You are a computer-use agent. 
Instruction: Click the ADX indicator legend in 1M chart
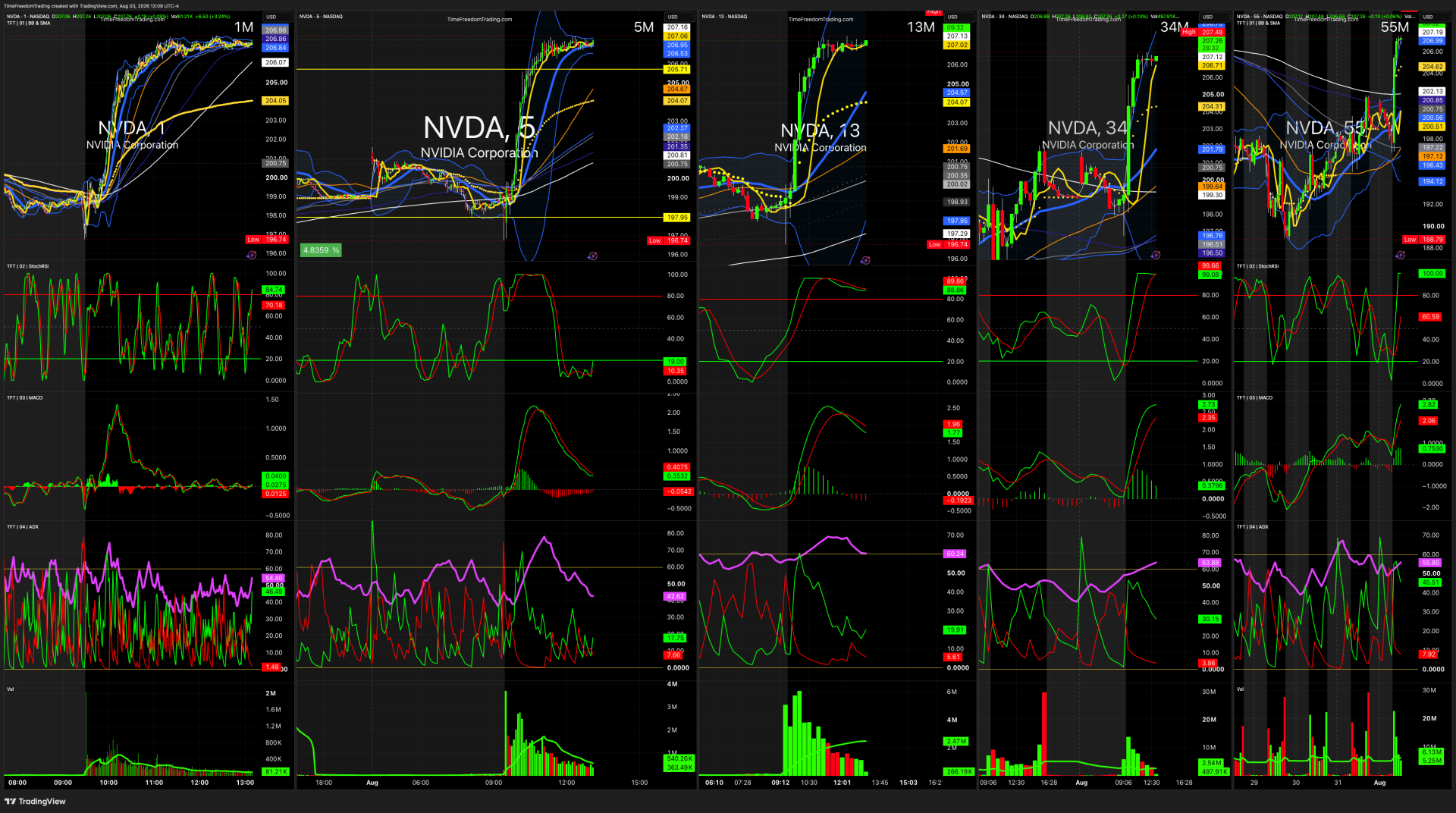tap(23, 526)
